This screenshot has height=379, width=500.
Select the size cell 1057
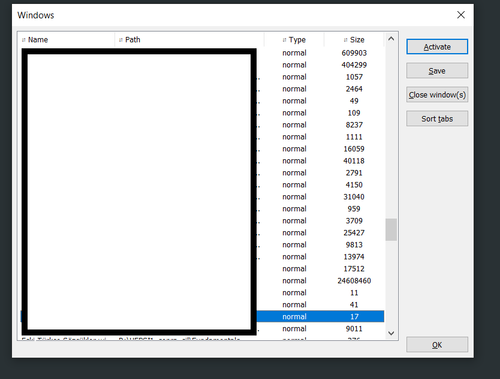(x=354, y=77)
